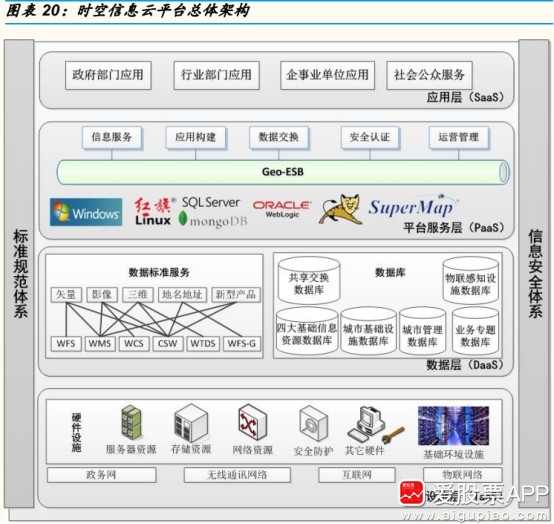The width and height of the screenshot is (554, 524).
Task: Click the data center photo thumbnail
Action: [453, 426]
